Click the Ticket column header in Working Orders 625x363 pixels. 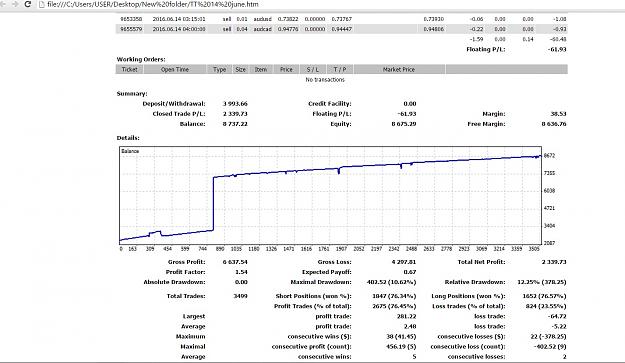tap(130, 69)
